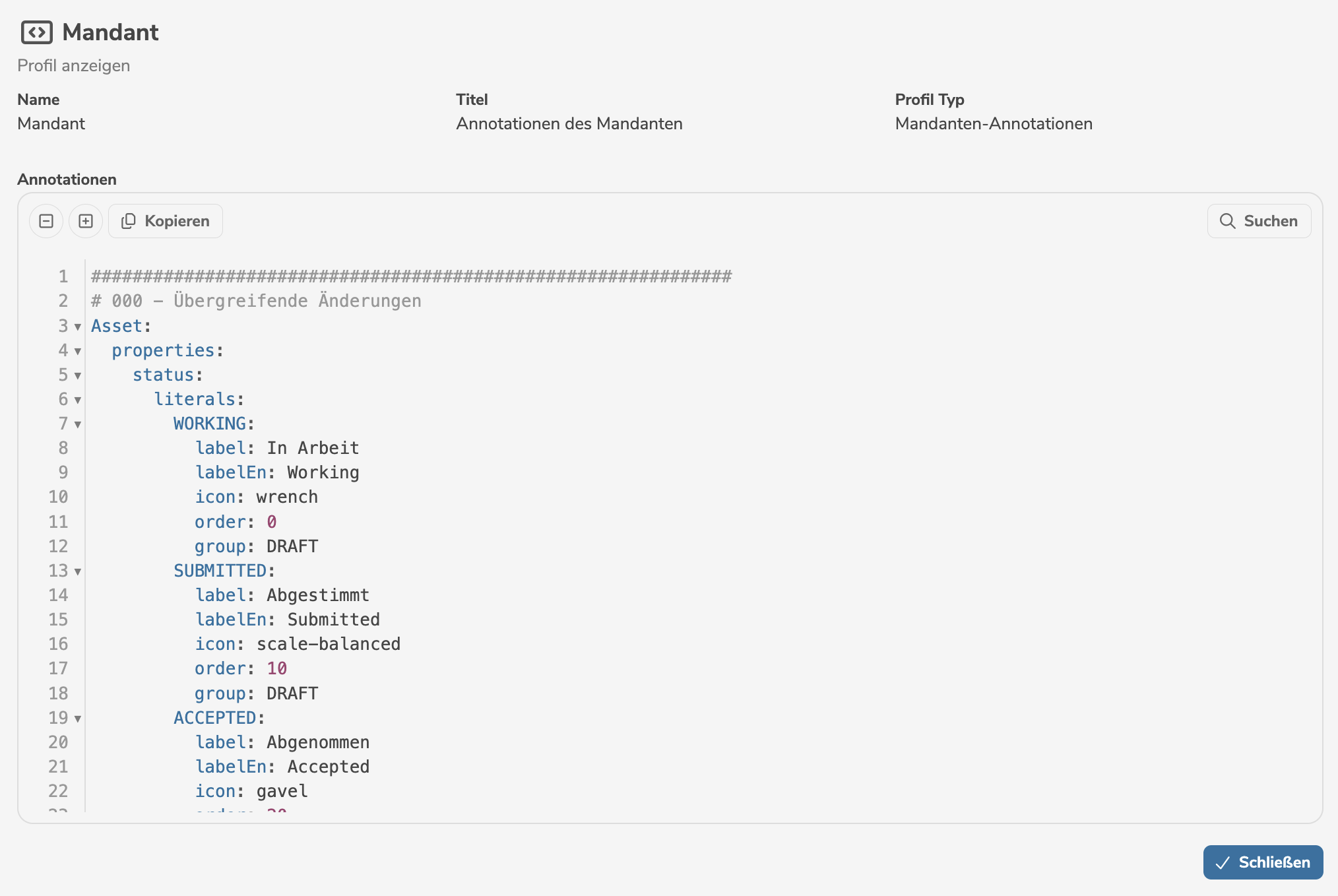Click the Kopieren copy button
The image size is (1338, 896).
click(x=166, y=221)
